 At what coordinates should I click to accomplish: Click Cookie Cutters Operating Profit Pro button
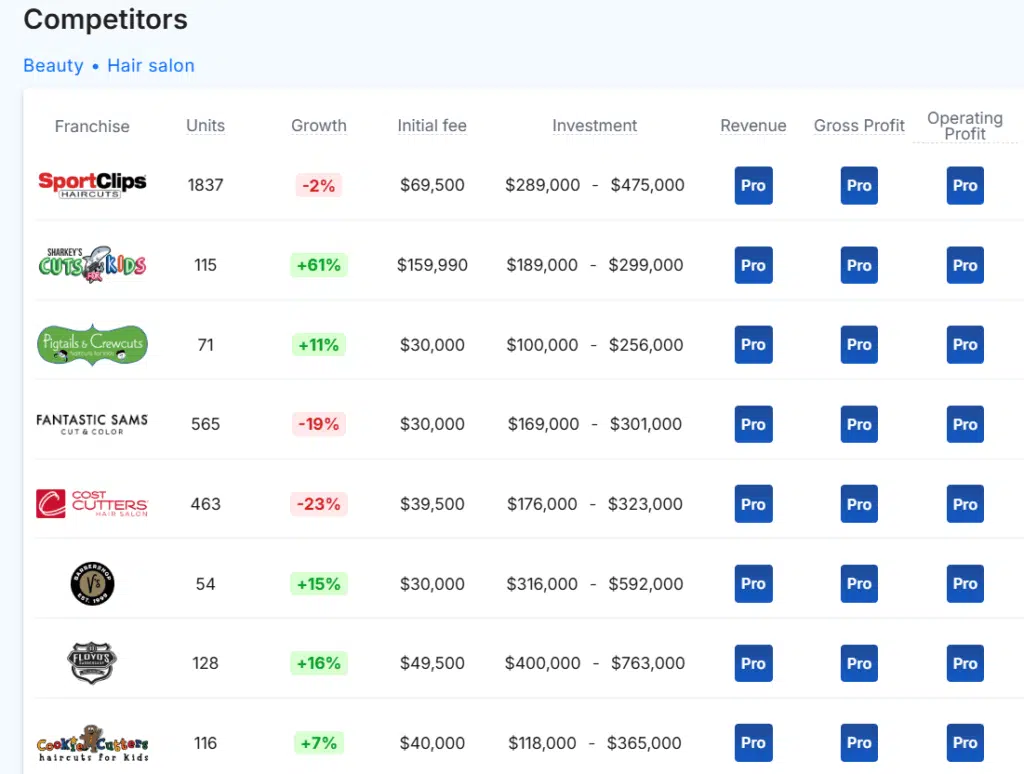coord(965,743)
